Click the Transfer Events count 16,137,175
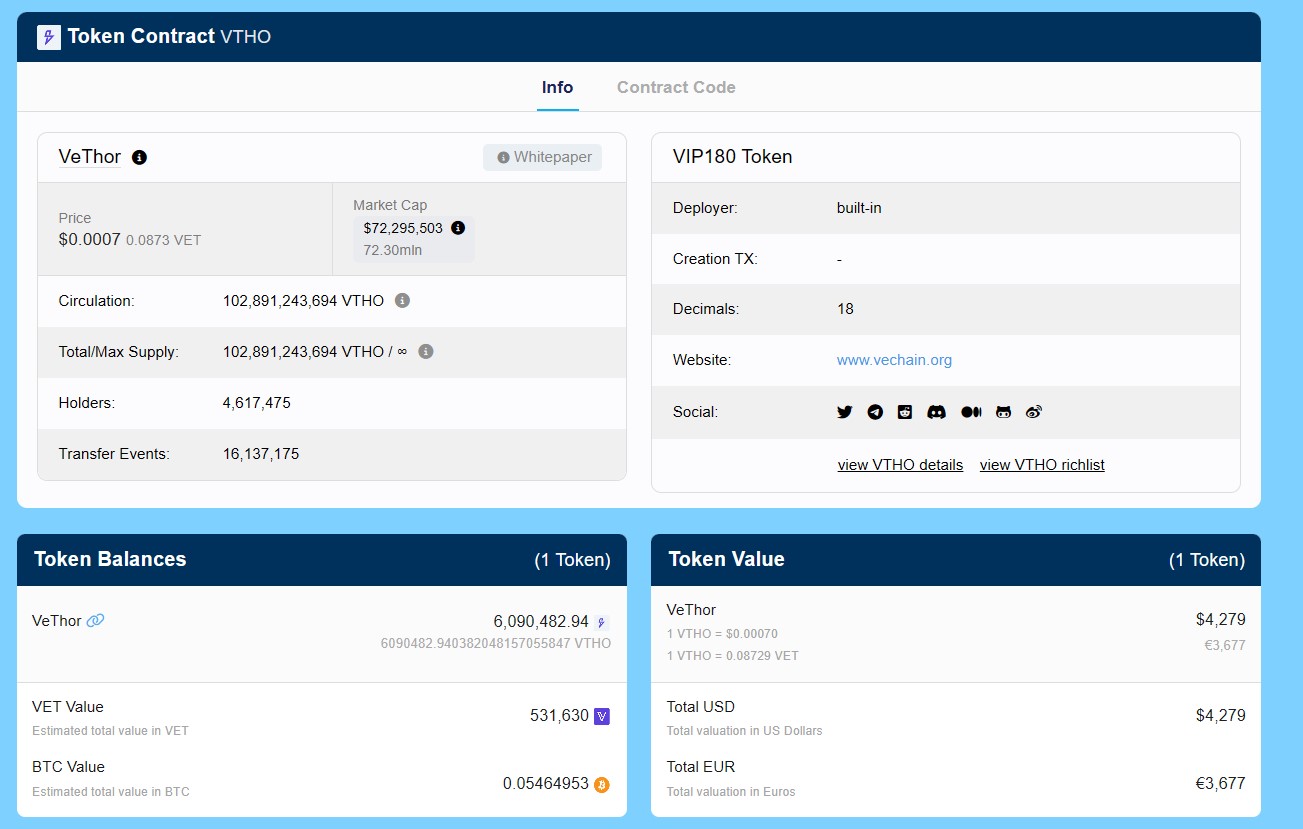 click(261, 454)
